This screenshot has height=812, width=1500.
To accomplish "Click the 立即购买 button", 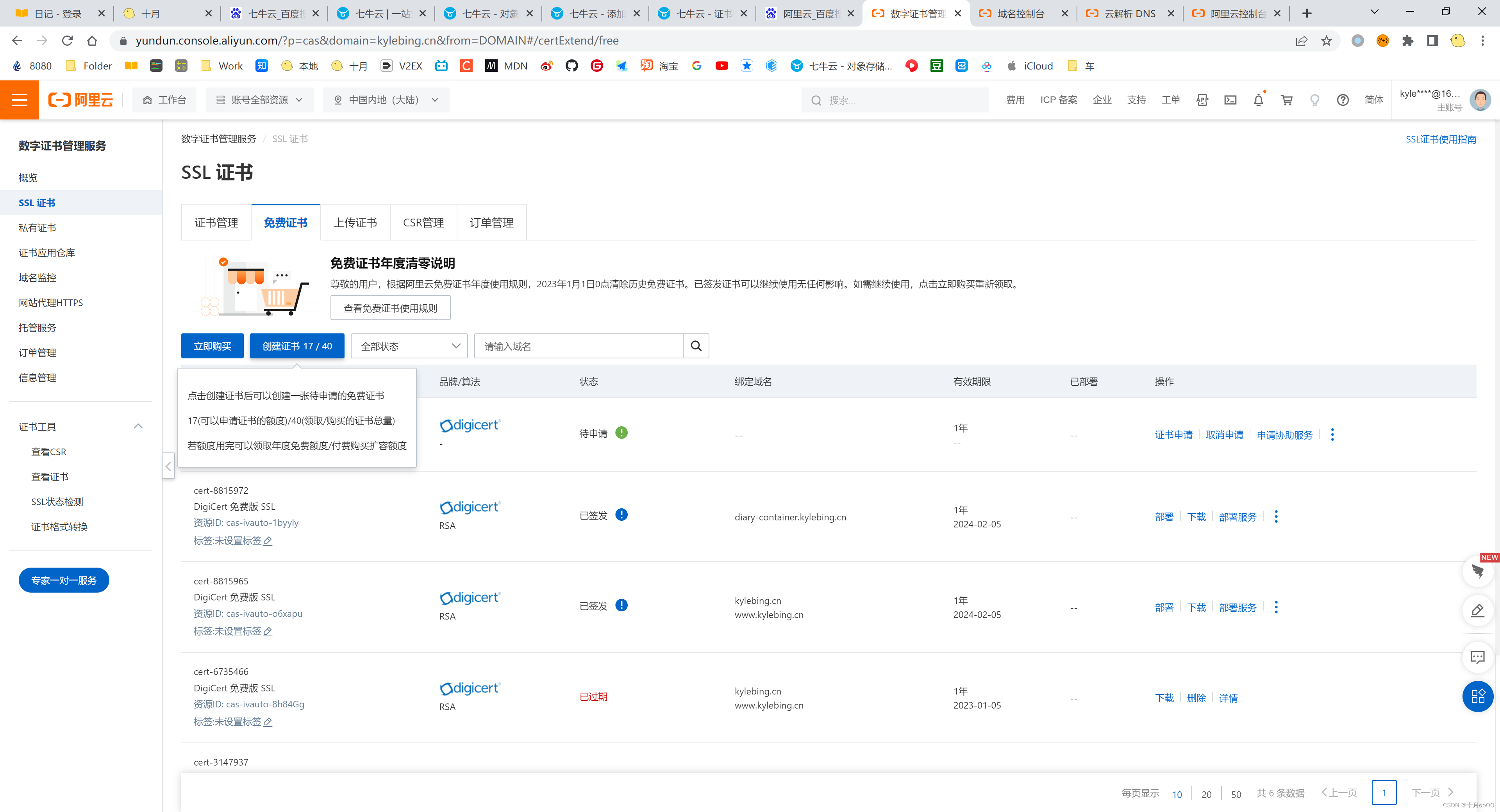I will (x=212, y=346).
